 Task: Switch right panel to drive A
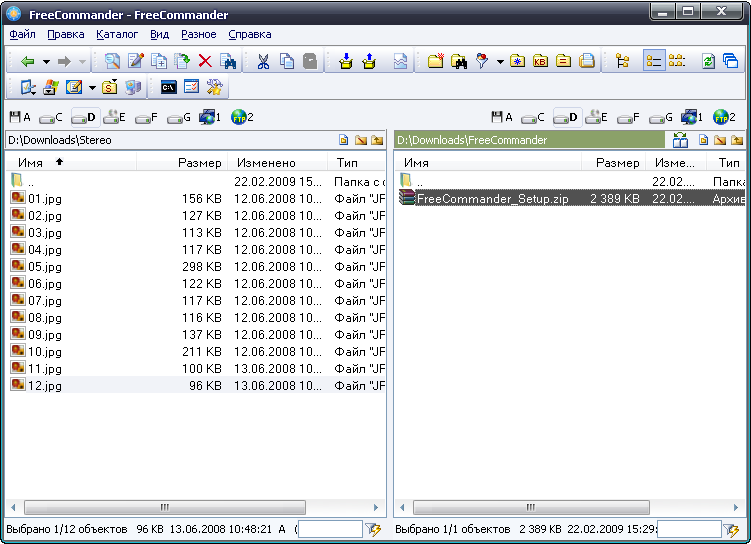click(x=502, y=117)
